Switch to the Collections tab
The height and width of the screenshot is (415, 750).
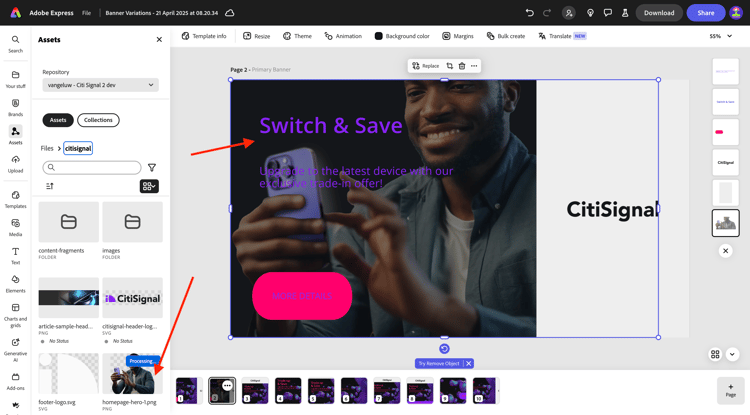tap(98, 120)
